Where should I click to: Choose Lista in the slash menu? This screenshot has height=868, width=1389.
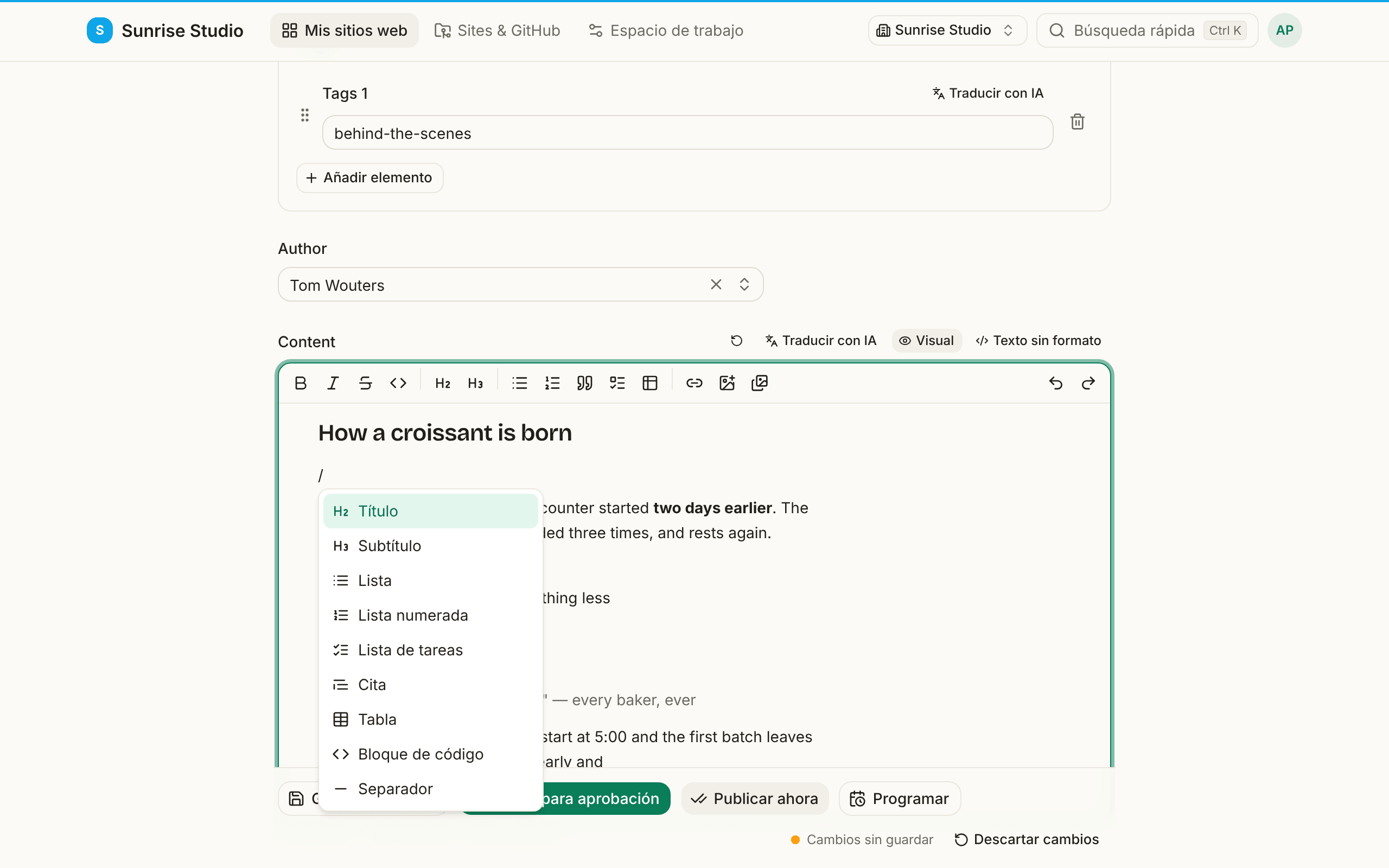pos(430,580)
